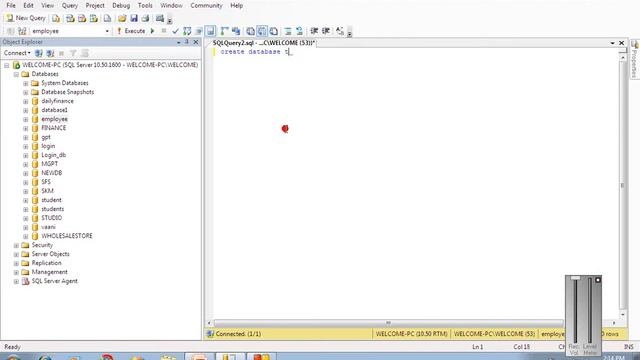Image resolution: width=640 pixels, height=360 pixels.
Task: Open the Object Explorer window position dropdown
Action: click(179, 42)
